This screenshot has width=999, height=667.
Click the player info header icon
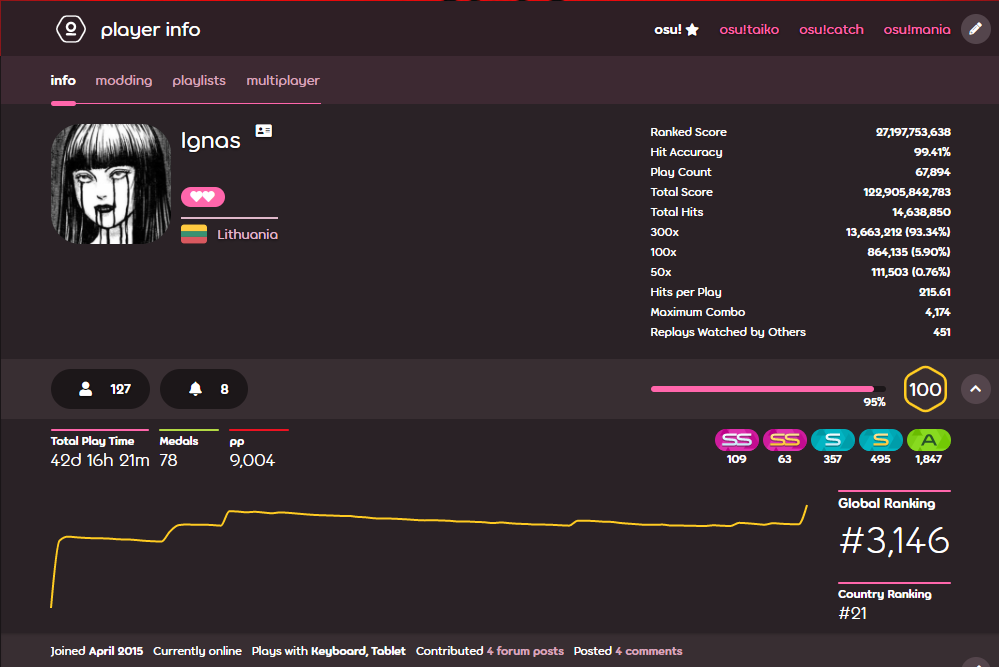coord(71,29)
